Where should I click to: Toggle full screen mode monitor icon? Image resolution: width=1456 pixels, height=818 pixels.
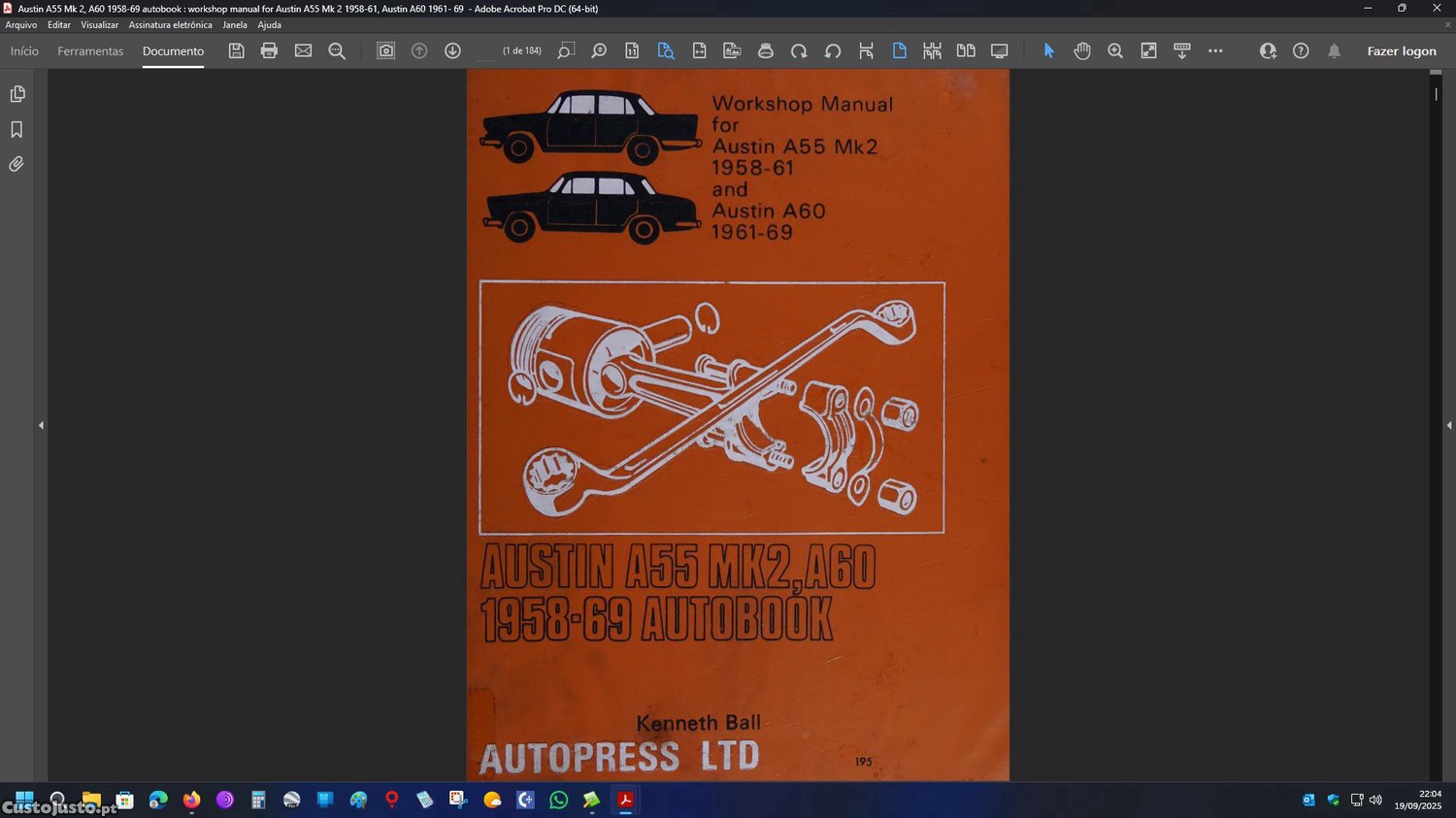[x=999, y=50]
